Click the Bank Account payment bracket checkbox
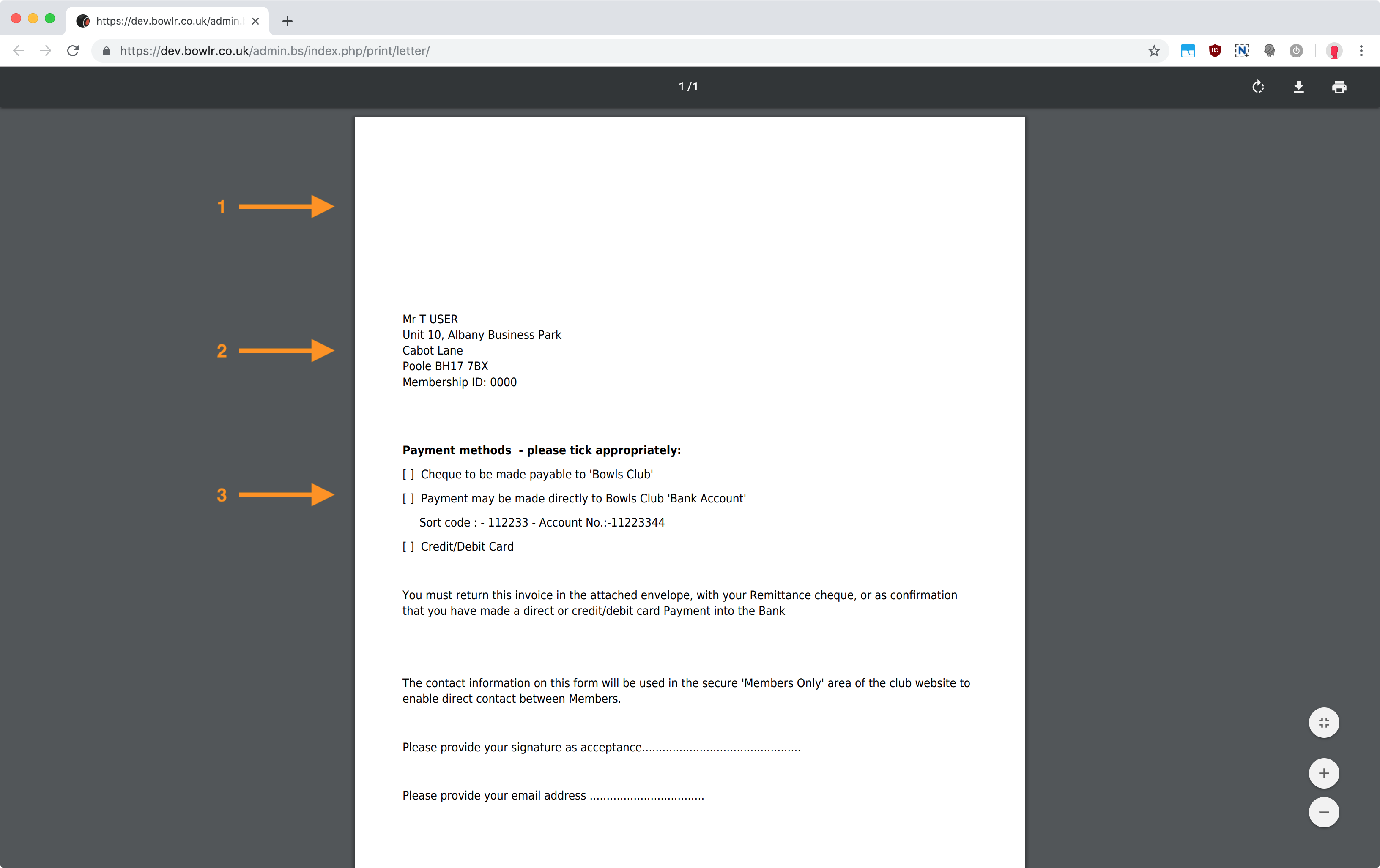 tap(408, 499)
